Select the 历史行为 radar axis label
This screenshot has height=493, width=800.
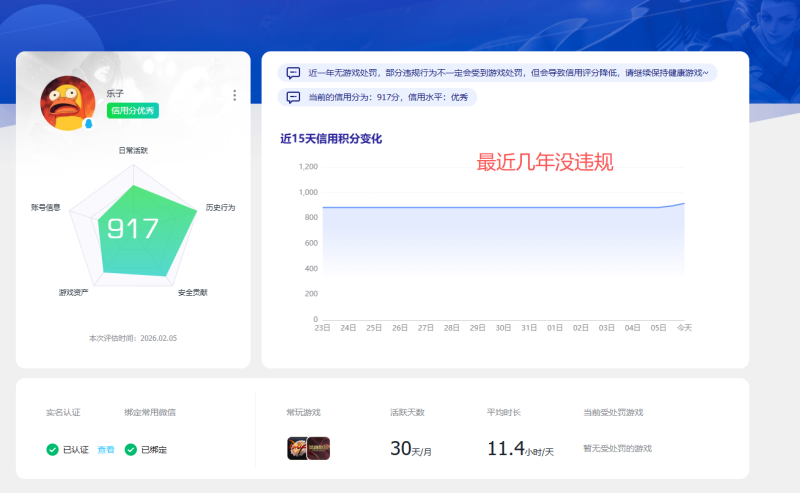tap(220, 207)
